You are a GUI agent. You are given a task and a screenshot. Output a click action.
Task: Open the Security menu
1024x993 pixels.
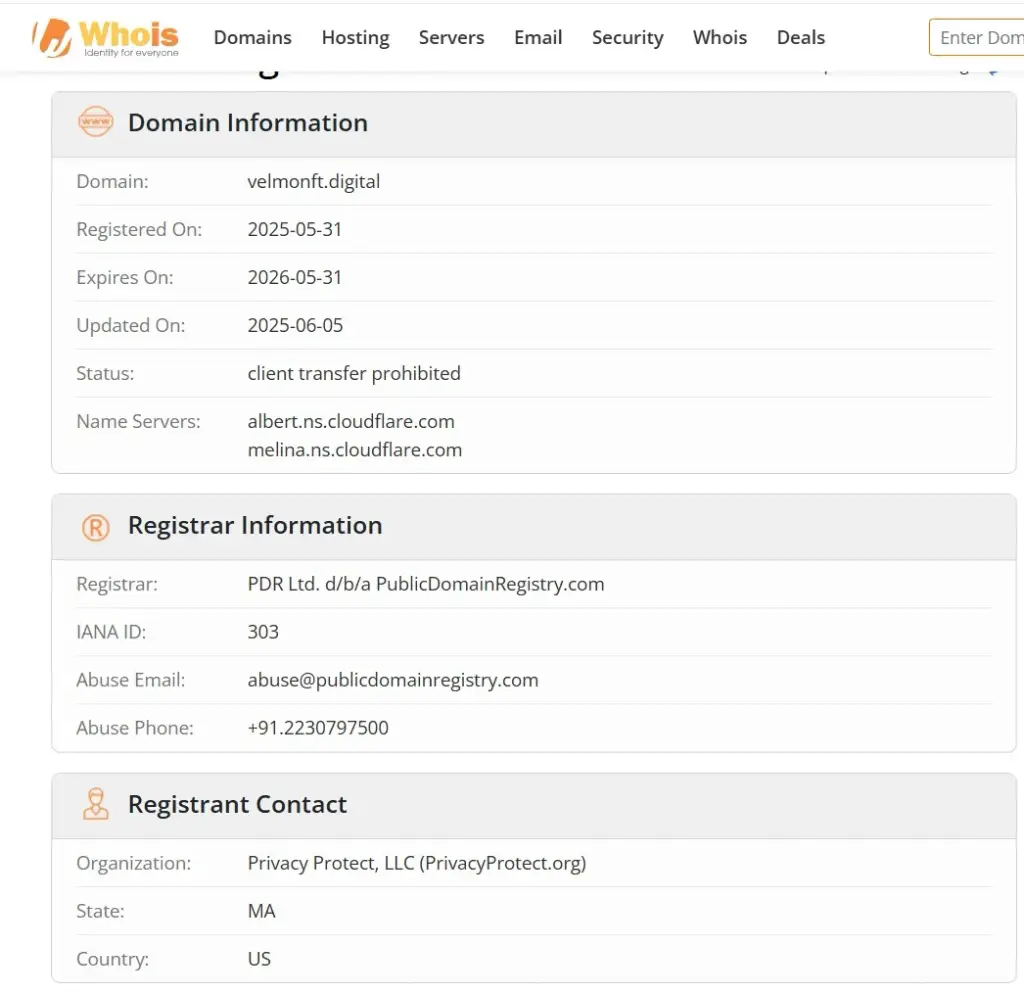click(628, 37)
